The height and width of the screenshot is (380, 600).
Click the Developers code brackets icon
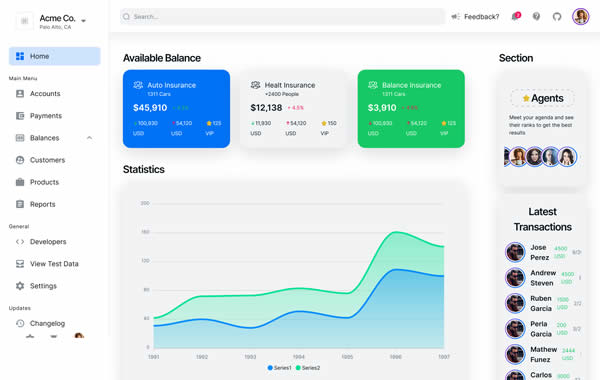coord(20,242)
